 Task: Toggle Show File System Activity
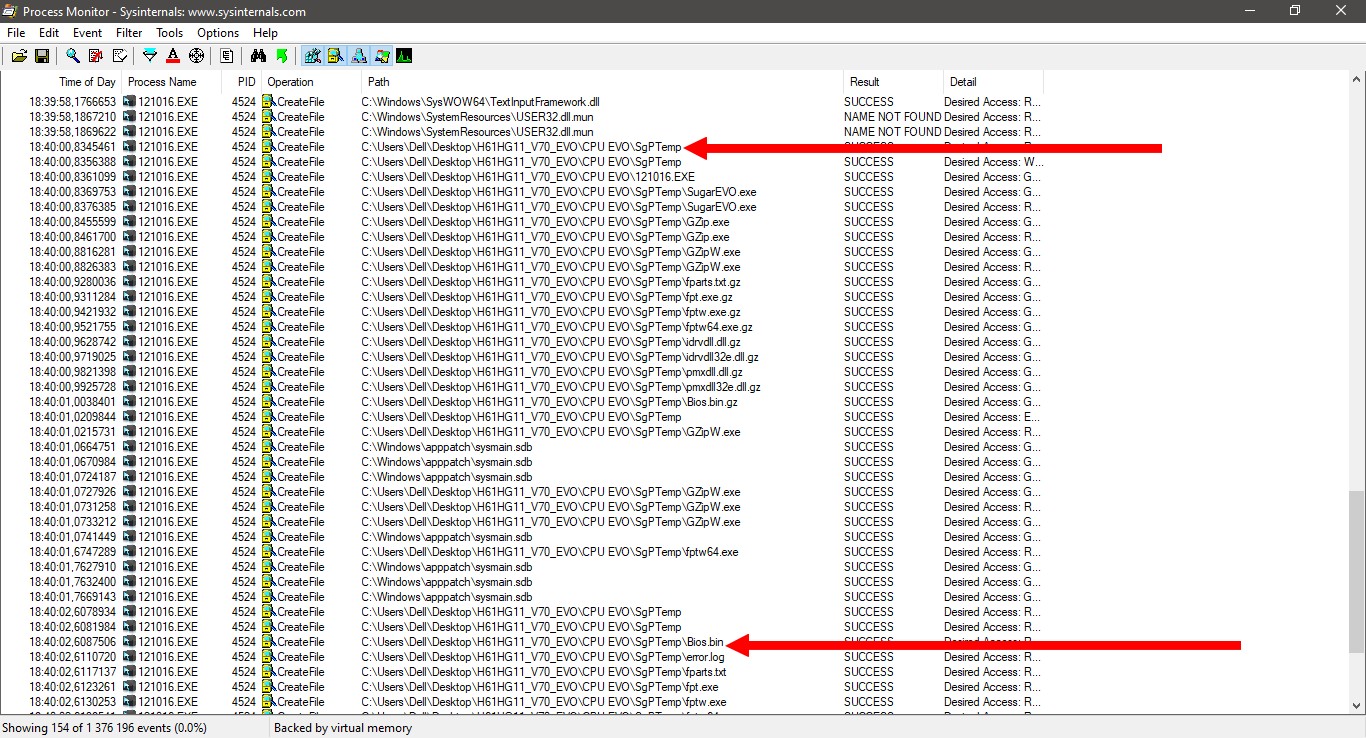point(335,56)
